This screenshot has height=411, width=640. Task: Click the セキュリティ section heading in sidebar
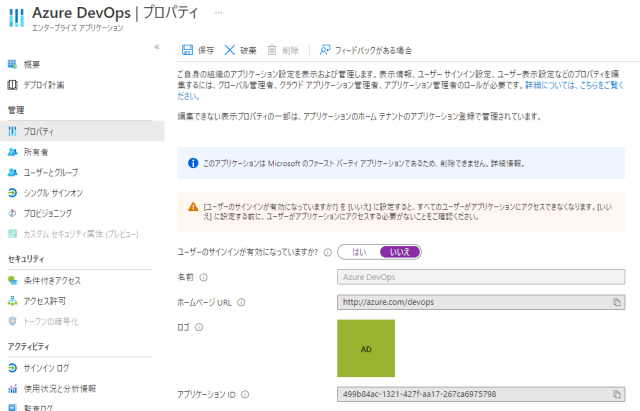(x=26, y=259)
